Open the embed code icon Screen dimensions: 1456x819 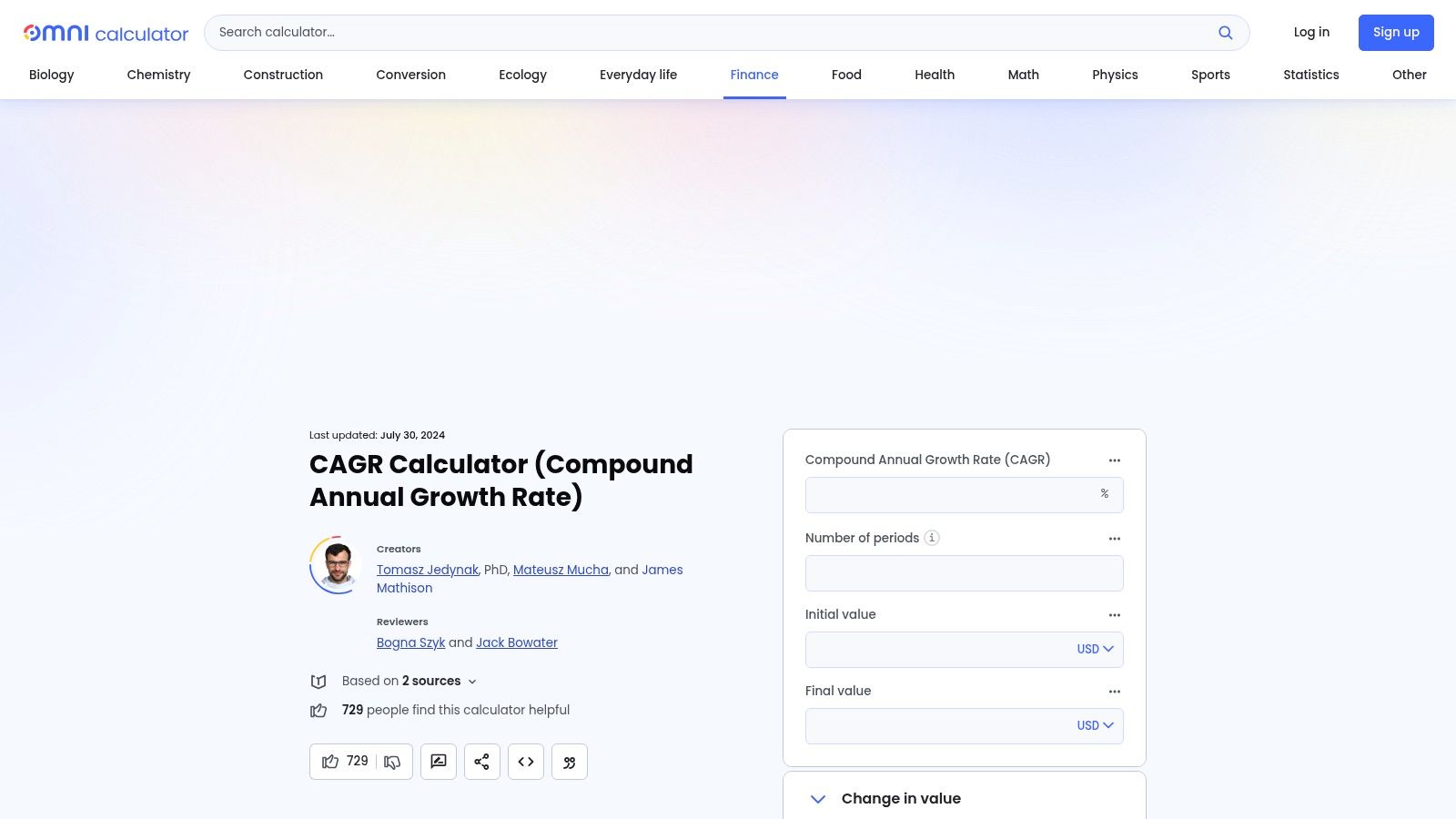pos(525,762)
